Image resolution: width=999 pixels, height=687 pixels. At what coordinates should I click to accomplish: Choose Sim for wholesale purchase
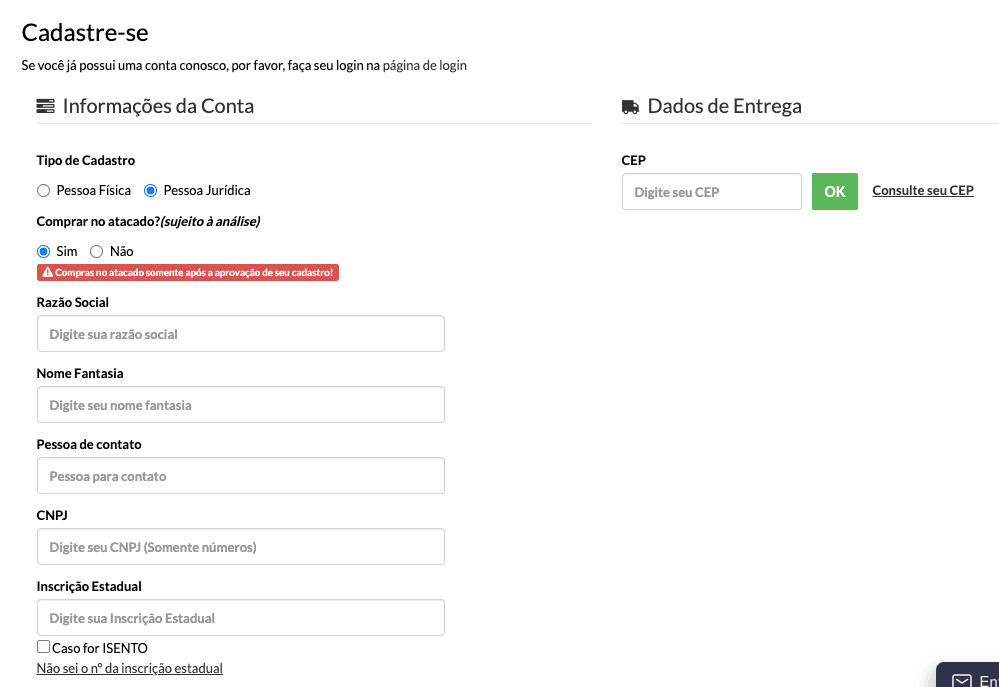point(43,251)
